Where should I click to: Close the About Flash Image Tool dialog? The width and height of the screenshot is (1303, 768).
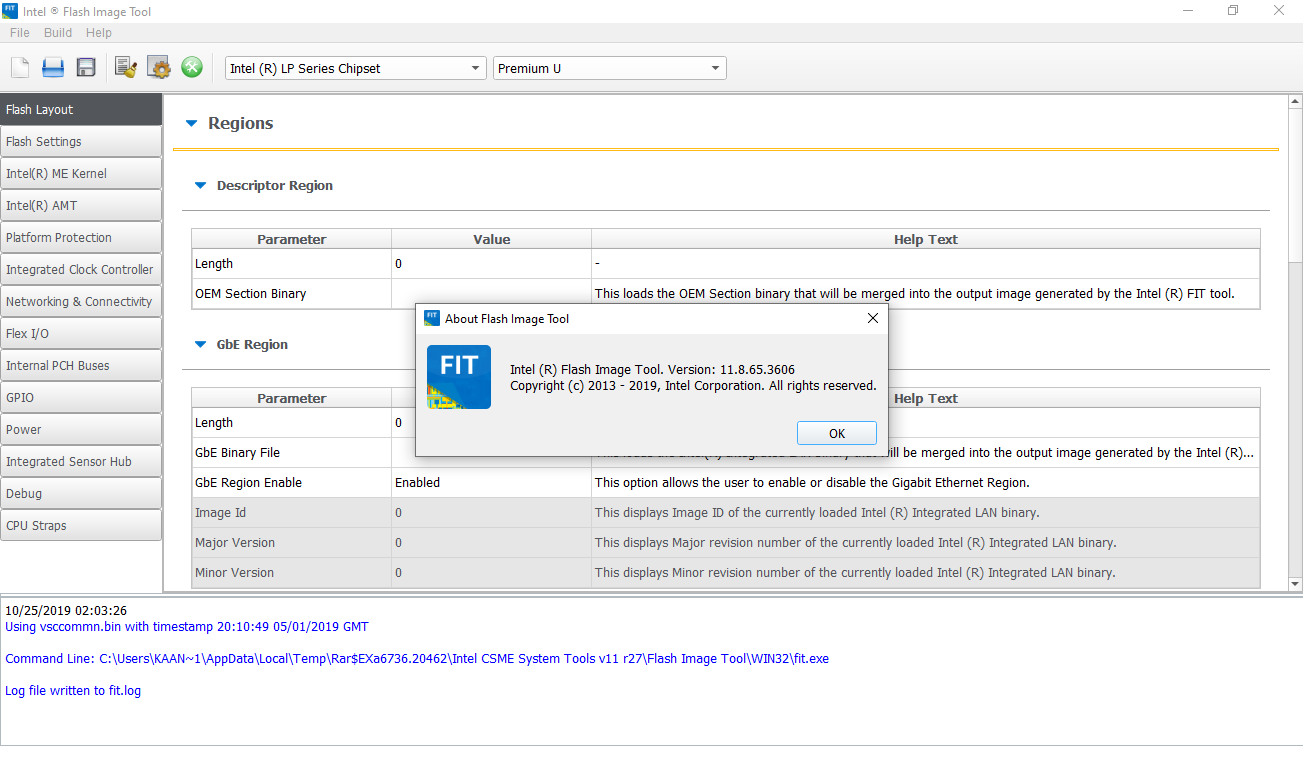(872, 318)
